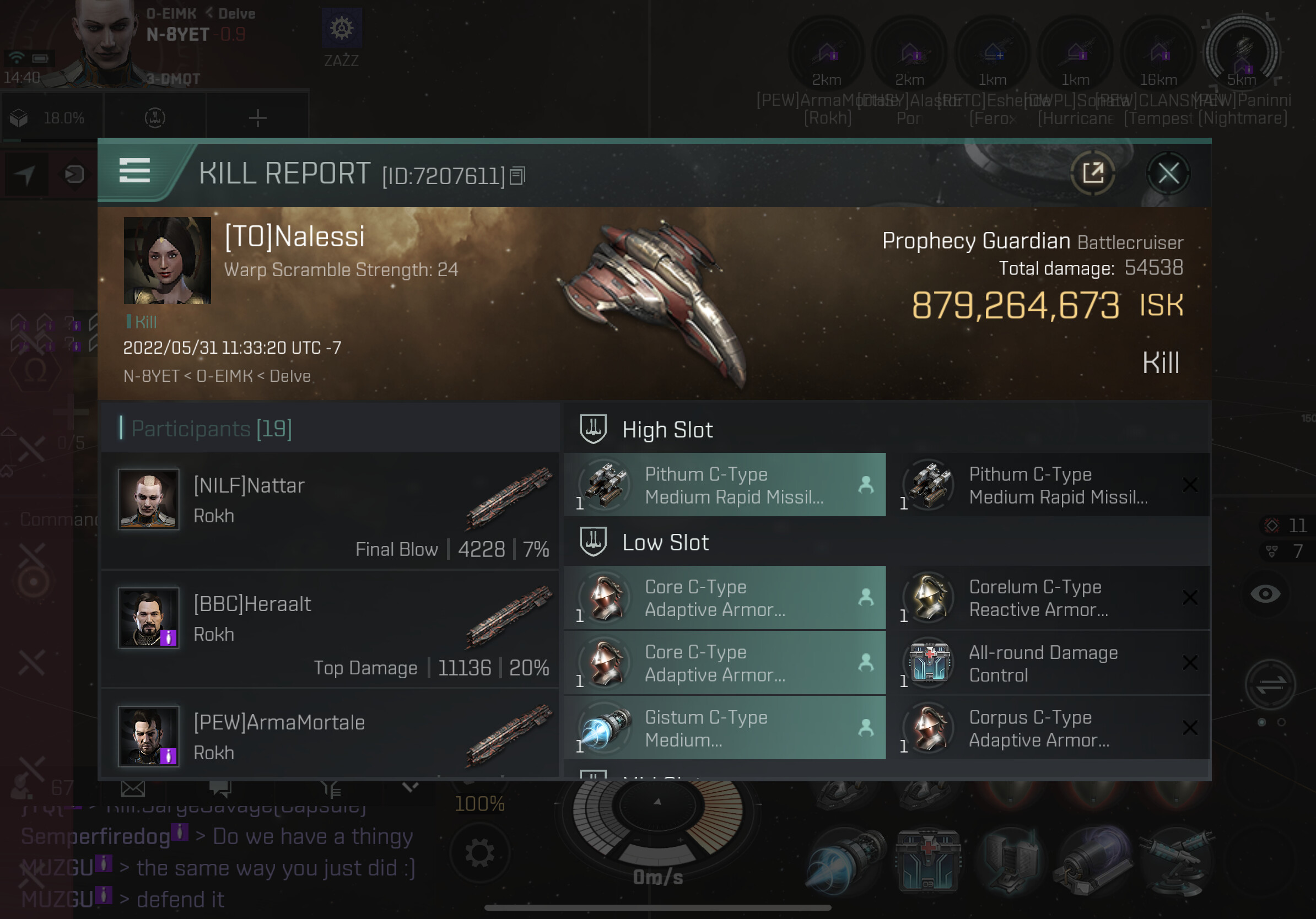Click the speed throttle dial

pos(657,814)
